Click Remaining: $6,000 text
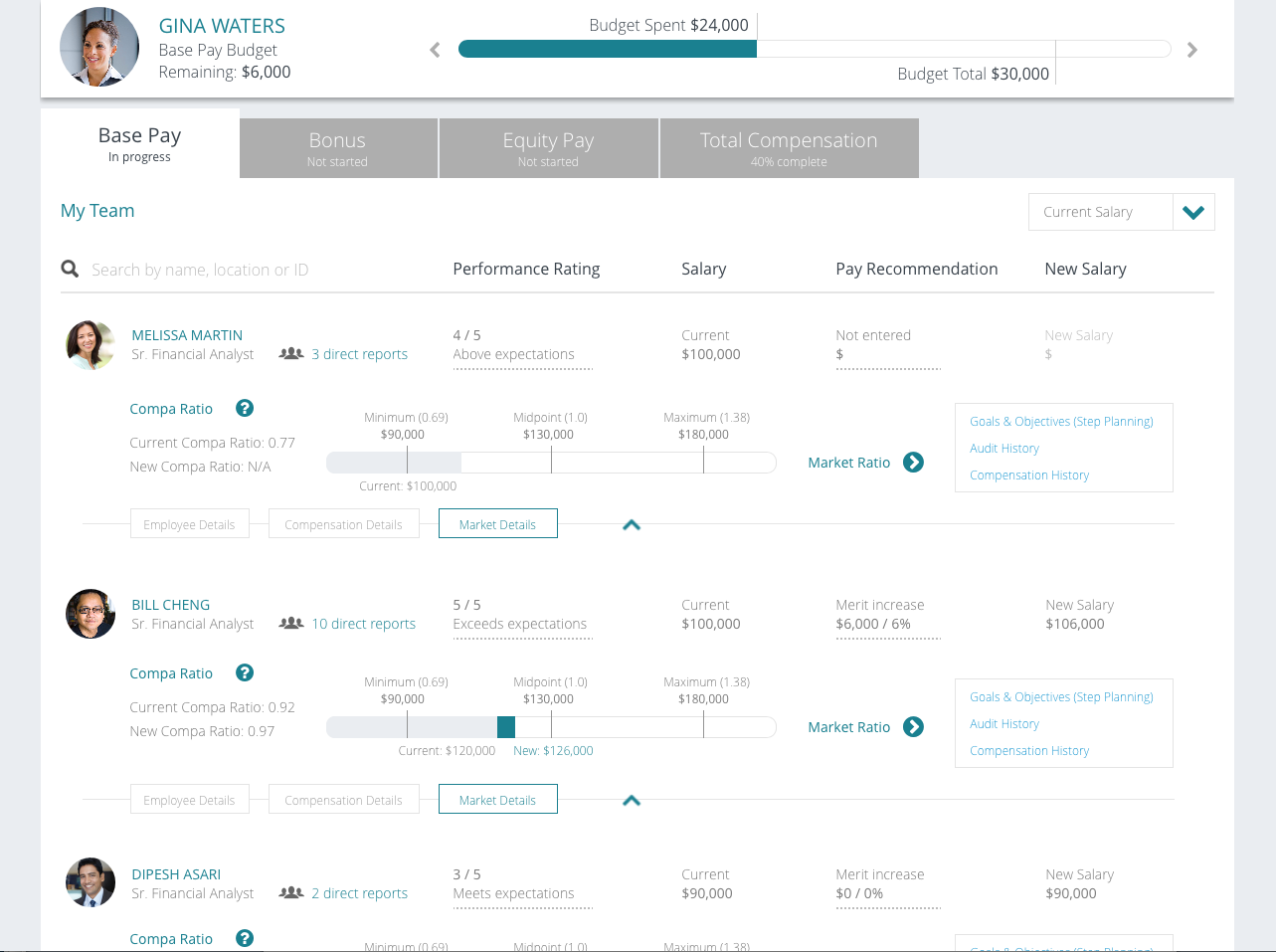The image size is (1276, 952). tap(225, 72)
